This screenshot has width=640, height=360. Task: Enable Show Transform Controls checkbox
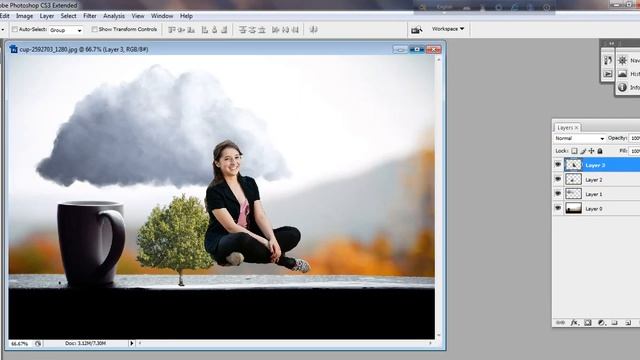pos(94,29)
